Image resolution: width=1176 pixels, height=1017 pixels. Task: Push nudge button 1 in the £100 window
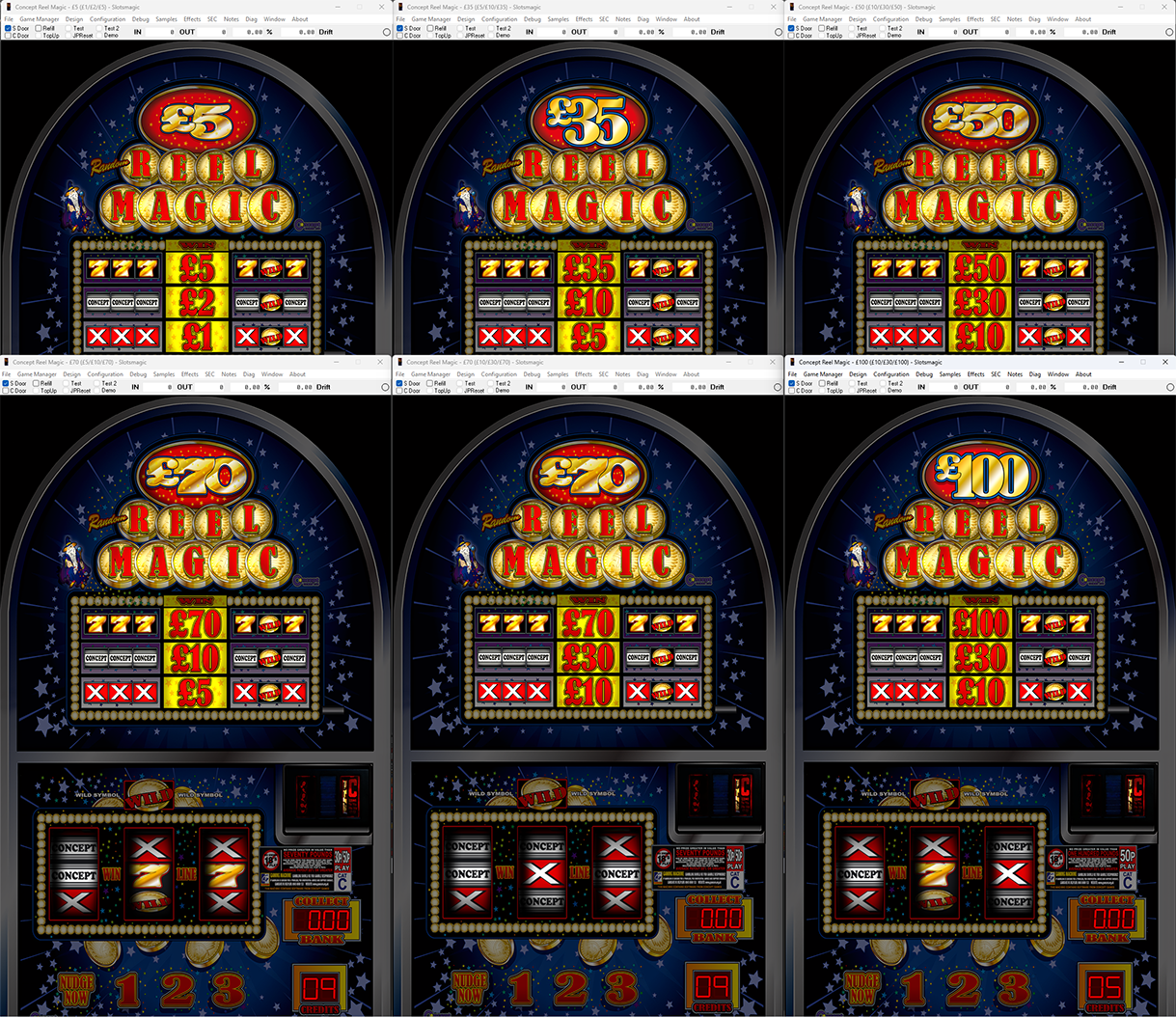click(912, 989)
